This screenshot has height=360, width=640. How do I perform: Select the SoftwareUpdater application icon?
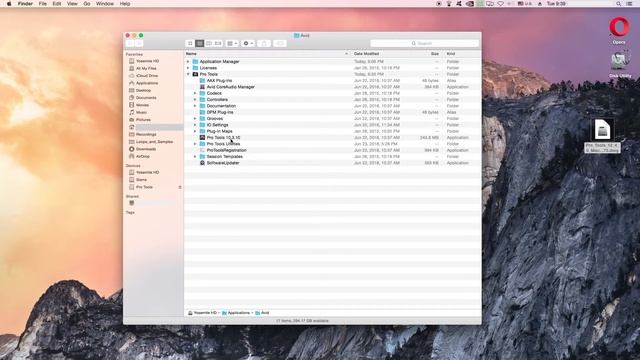202,163
